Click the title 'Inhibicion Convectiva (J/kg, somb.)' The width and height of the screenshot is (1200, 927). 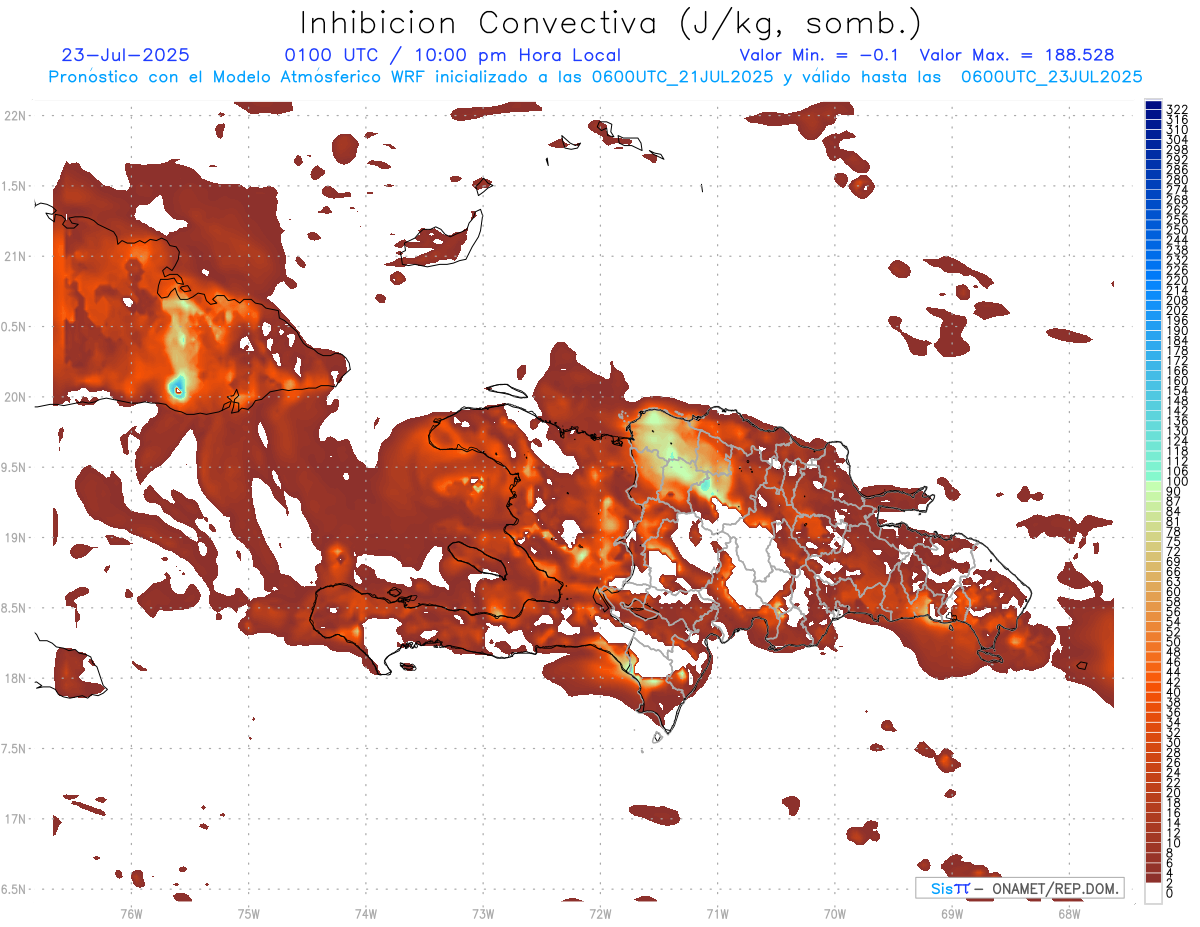pyautogui.click(x=611, y=24)
